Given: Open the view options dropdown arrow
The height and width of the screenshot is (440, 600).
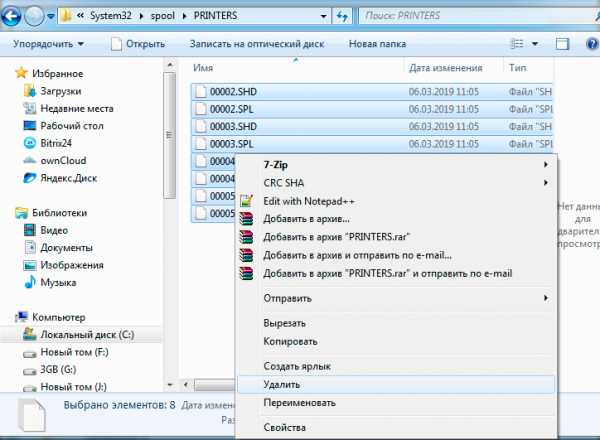Looking at the screenshot, I should tap(535, 44).
